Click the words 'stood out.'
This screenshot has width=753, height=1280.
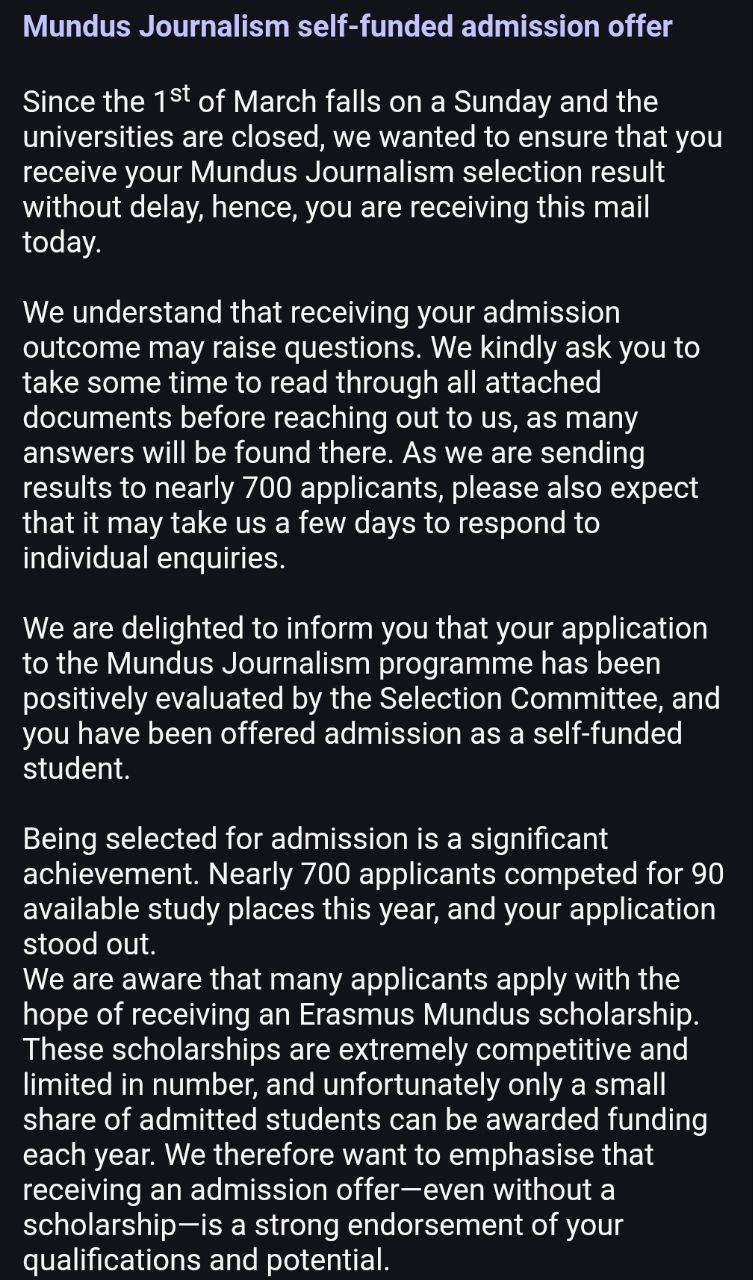(x=87, y=944)
